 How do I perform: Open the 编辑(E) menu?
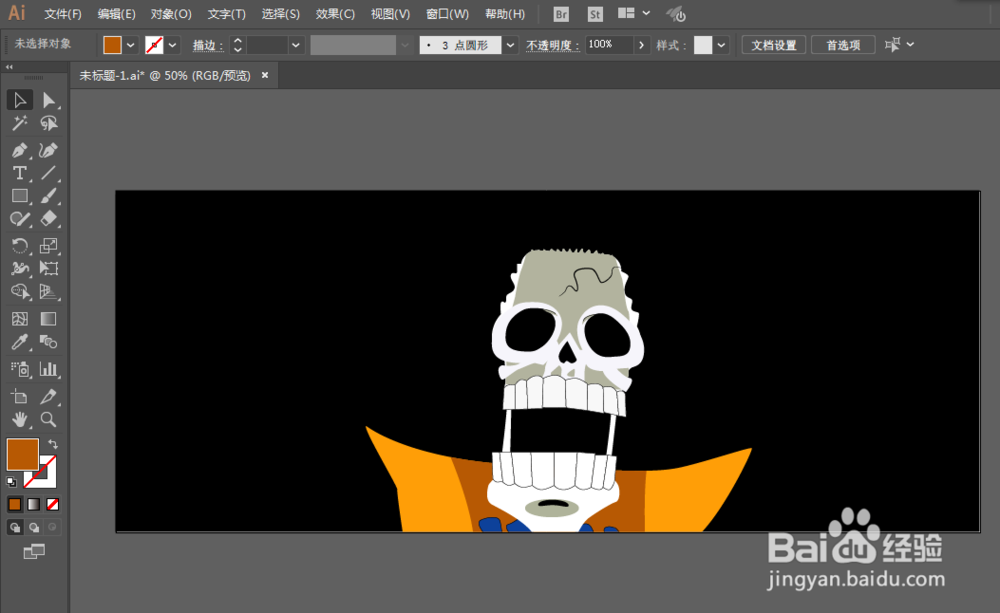click(117, 14)
